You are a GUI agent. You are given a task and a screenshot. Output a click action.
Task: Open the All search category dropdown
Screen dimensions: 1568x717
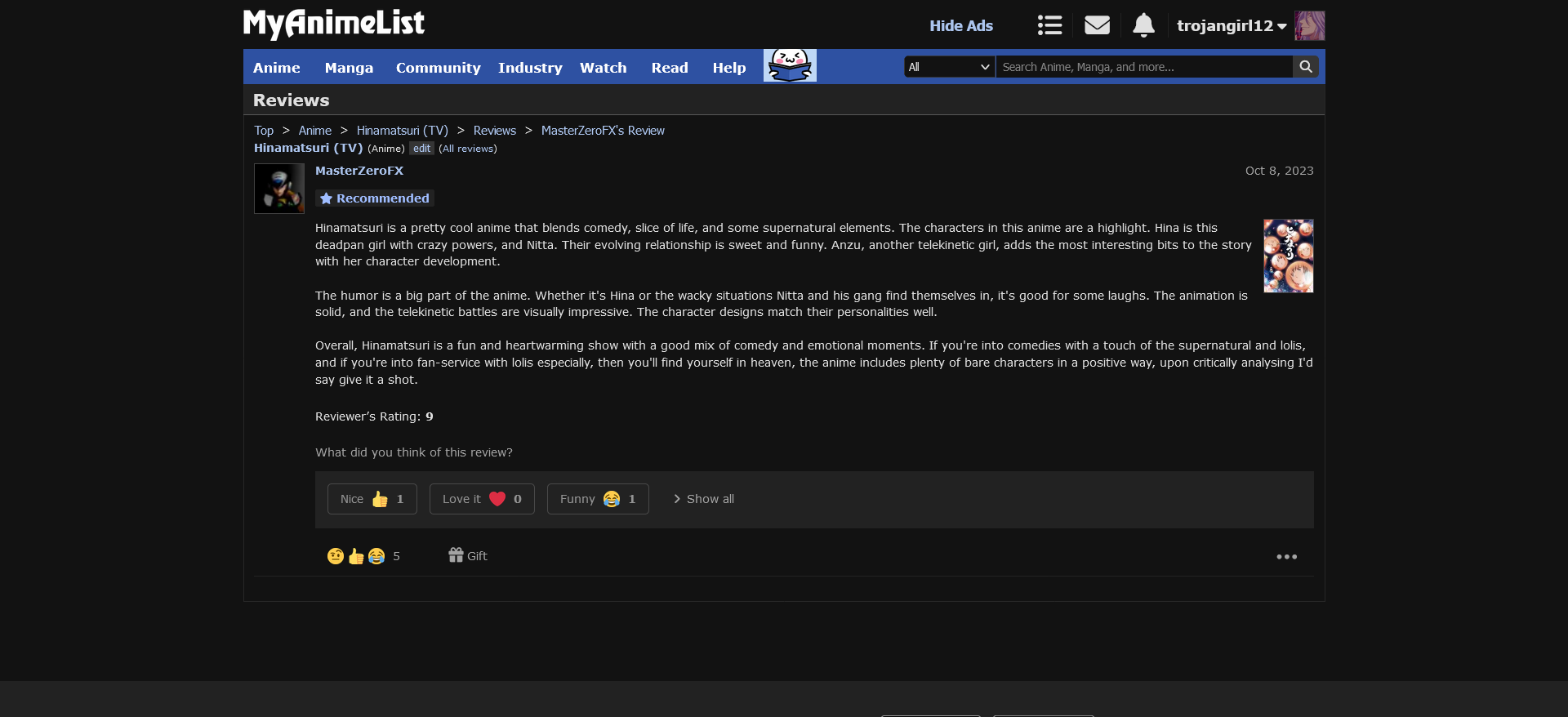click(x=949, y=67)
